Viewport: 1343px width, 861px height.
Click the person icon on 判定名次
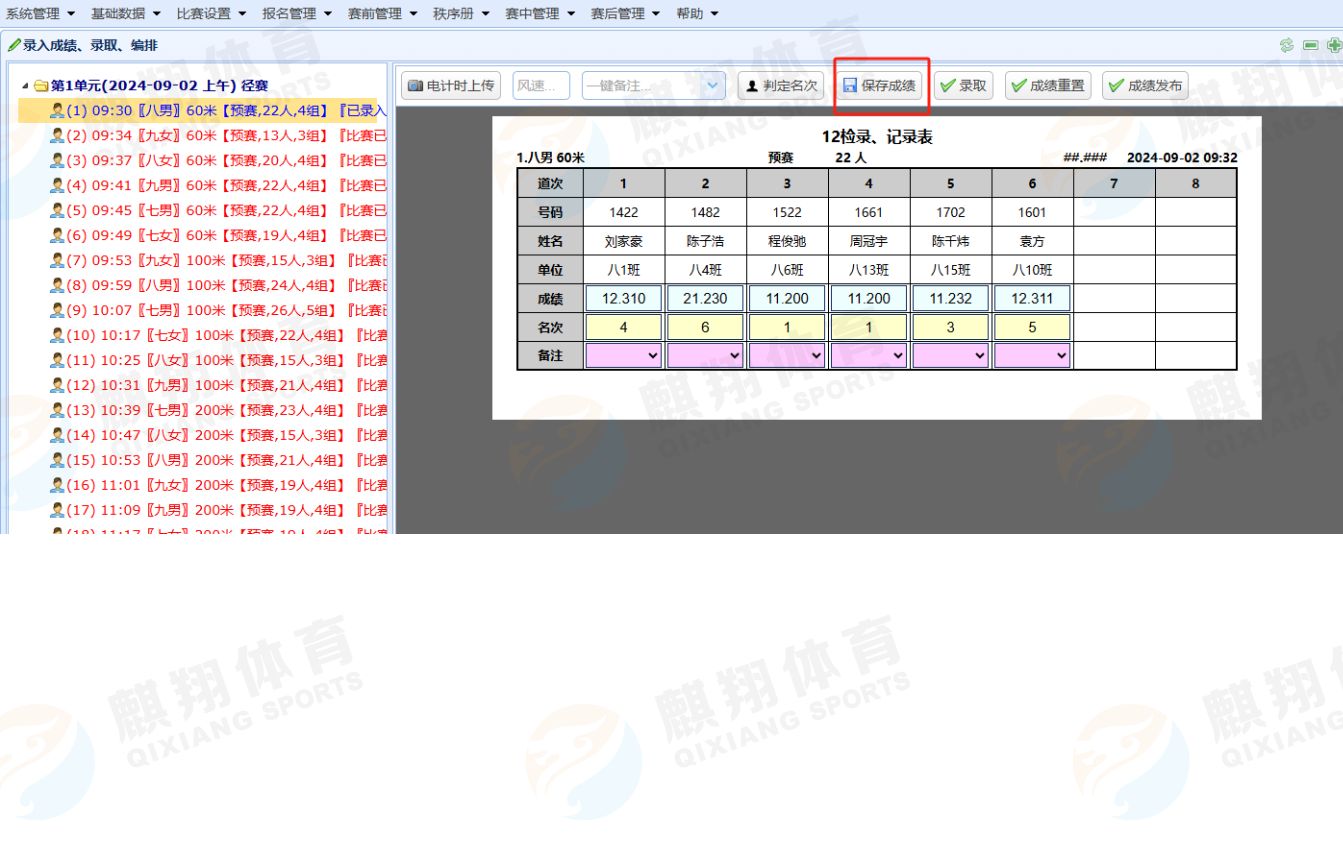click(752, 86)
